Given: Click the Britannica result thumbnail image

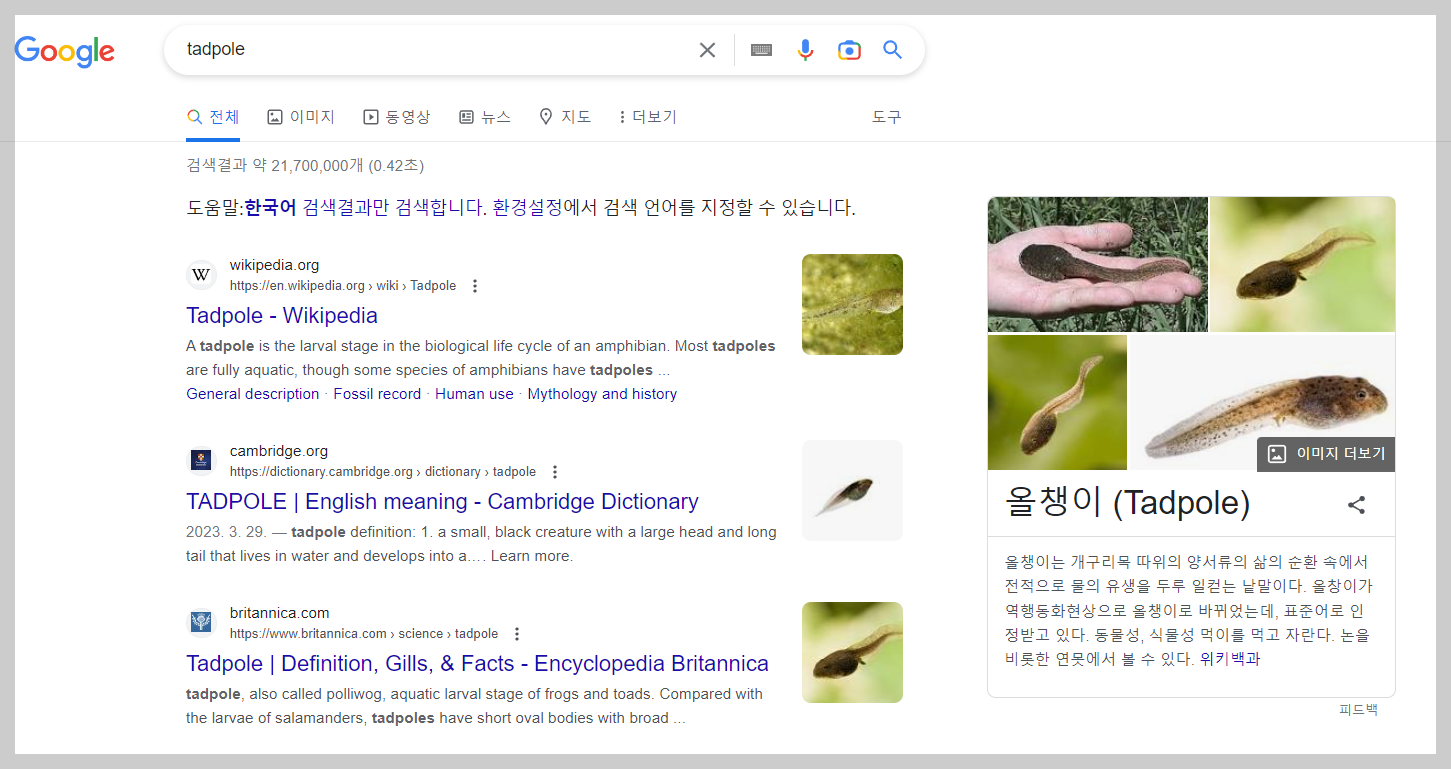Looking at the screenshot, I should [x=852, y=652].
